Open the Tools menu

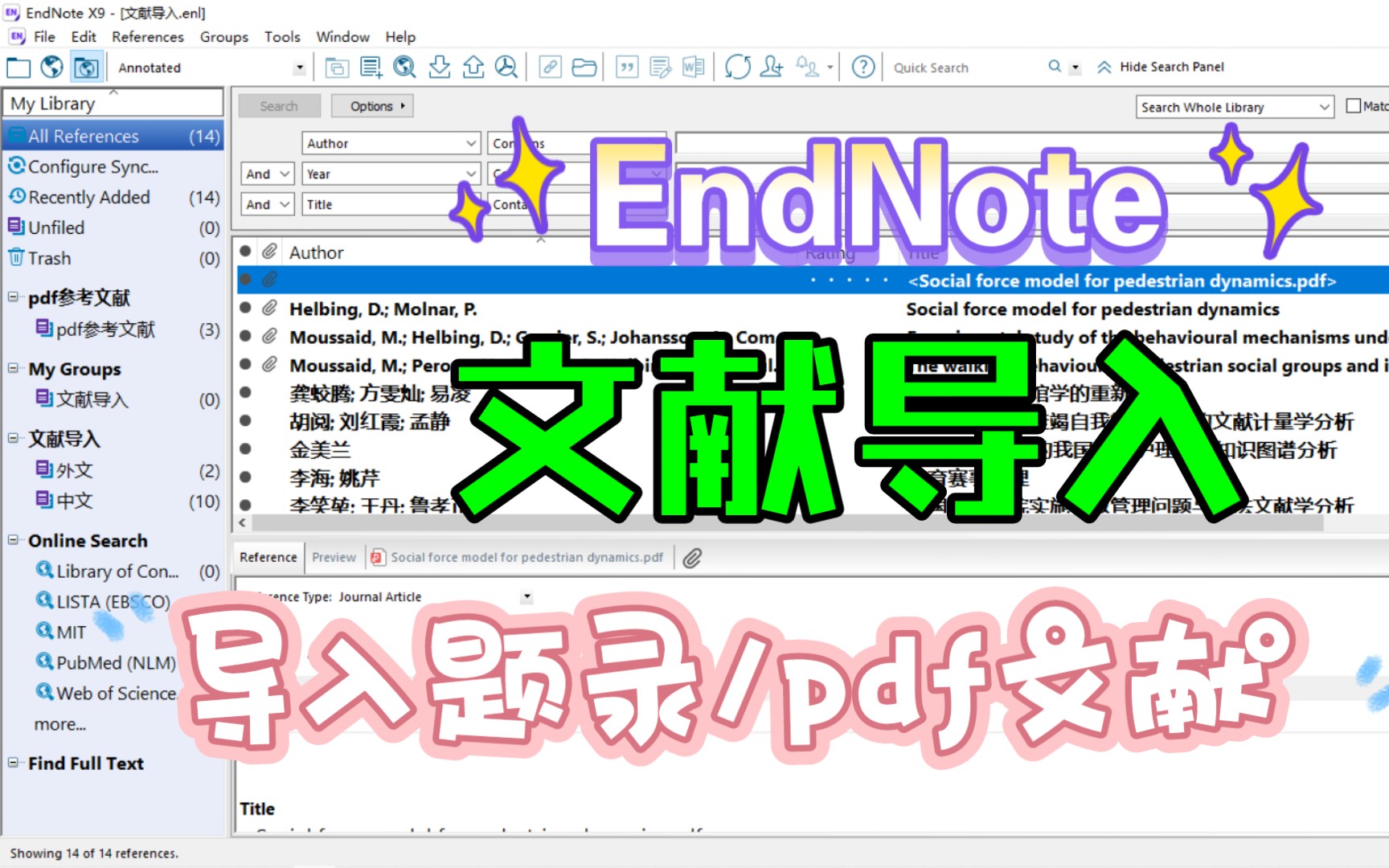point(282,37)
